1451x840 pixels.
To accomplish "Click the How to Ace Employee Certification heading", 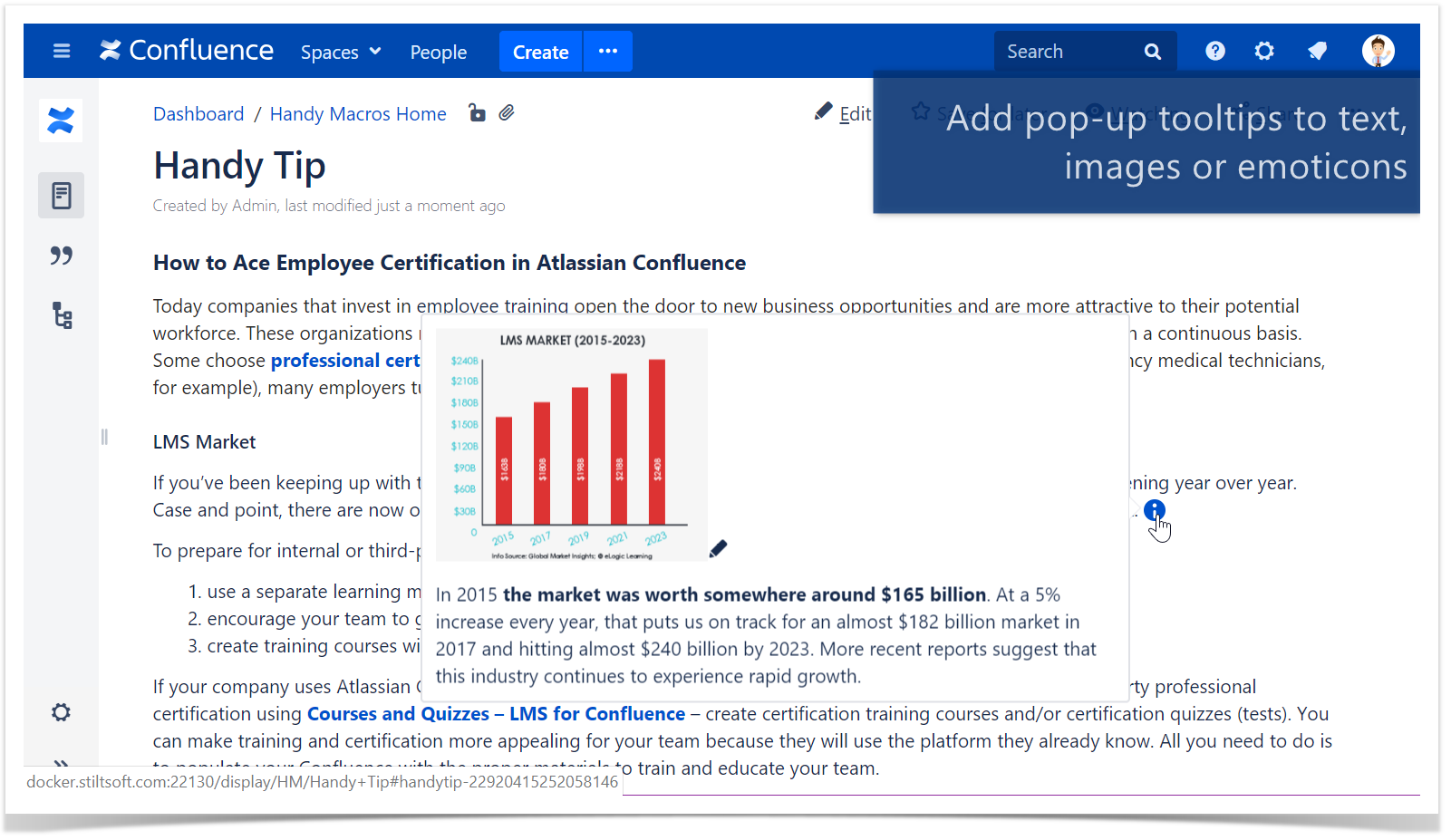I will point(450,263).
